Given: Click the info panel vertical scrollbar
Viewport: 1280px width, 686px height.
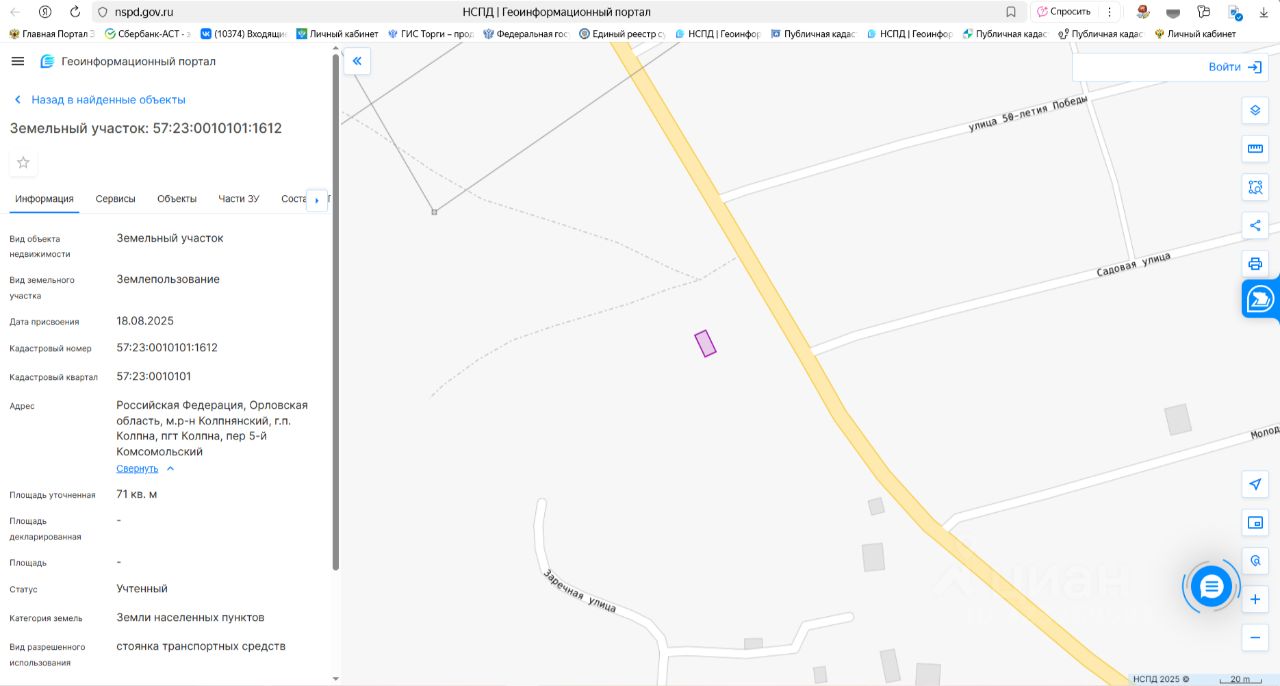Looking at the screenshot, I should coord(335,312).
